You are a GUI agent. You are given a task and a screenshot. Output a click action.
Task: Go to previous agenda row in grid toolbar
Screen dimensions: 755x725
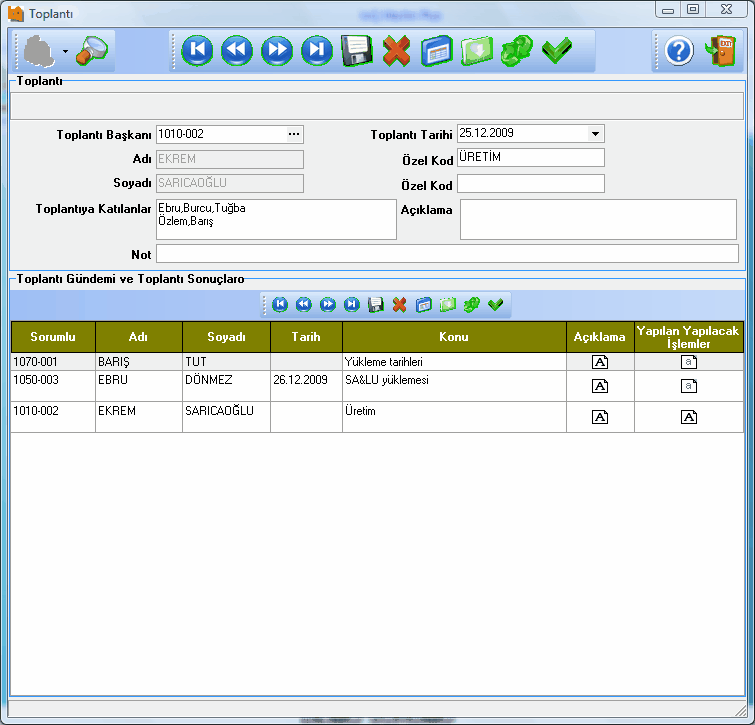tap(304, 305)
